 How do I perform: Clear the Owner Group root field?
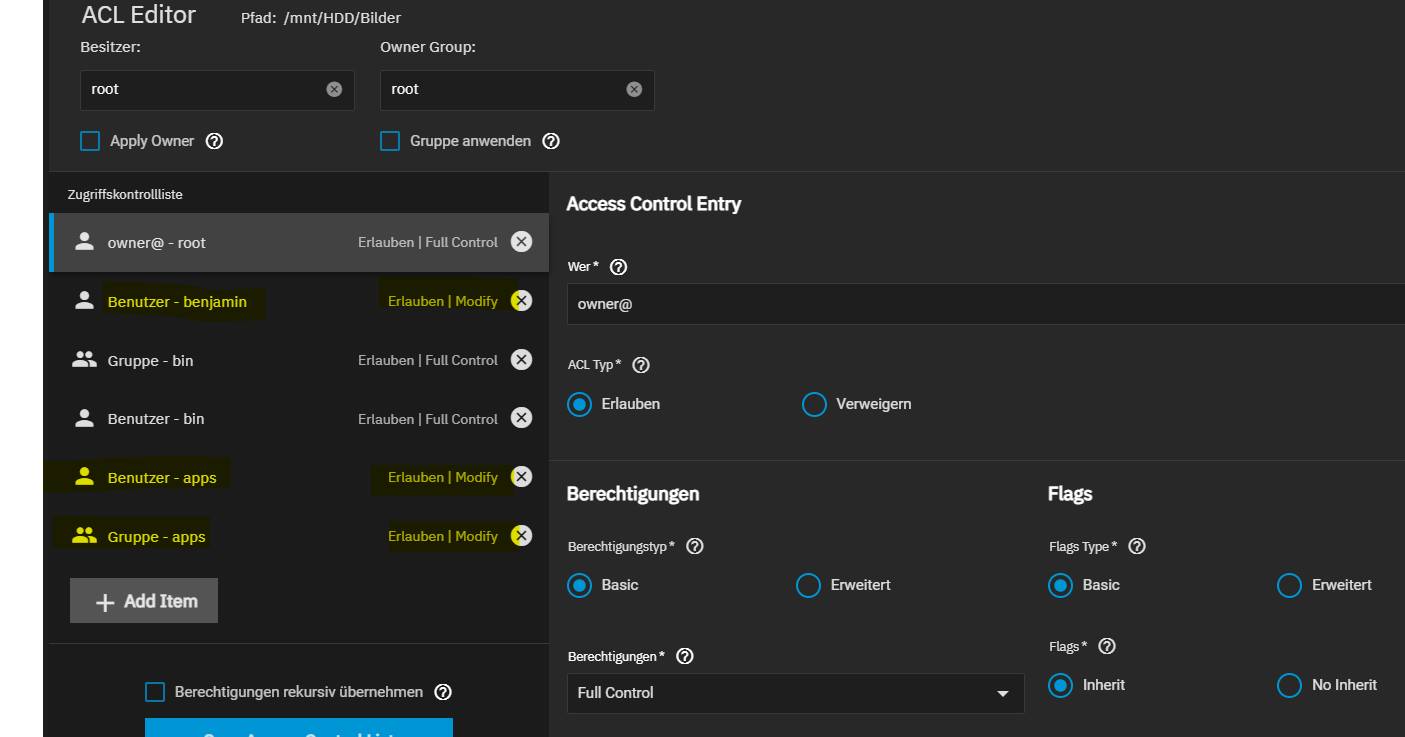click(634, 89)
